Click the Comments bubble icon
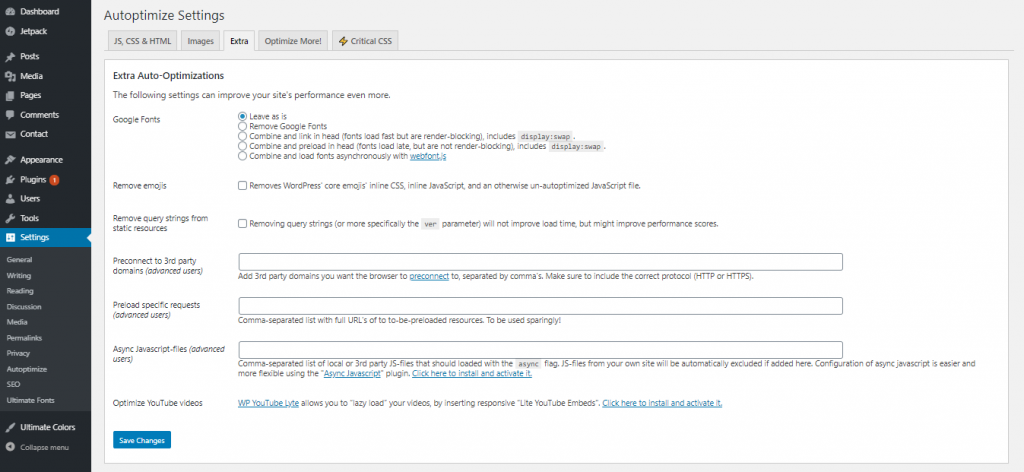 (x=10, y=115)
